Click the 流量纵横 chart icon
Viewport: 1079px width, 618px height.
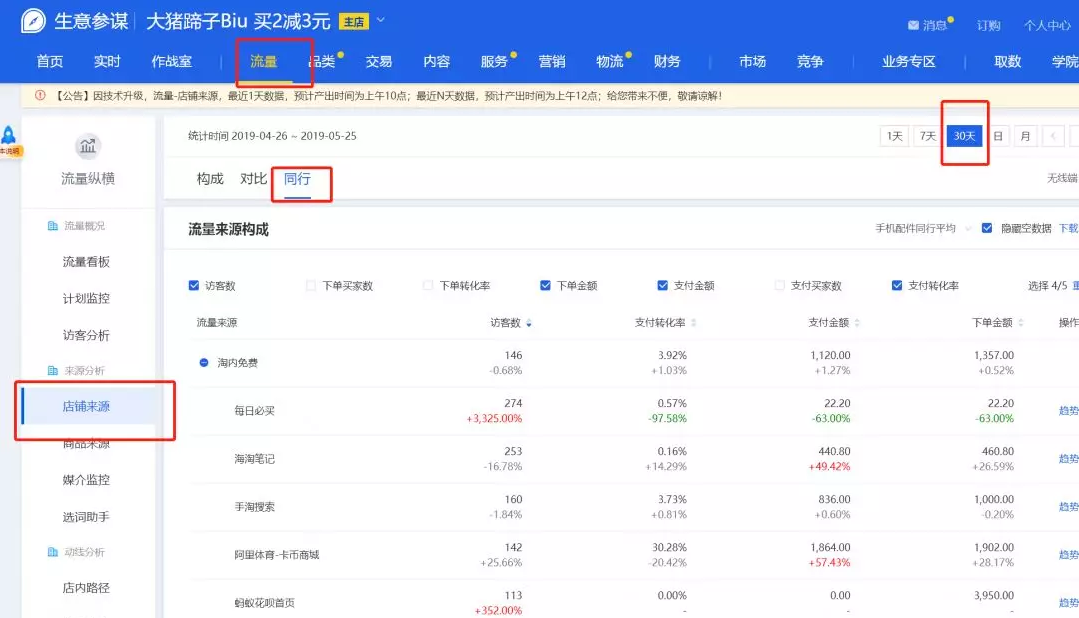pos(87,146)
